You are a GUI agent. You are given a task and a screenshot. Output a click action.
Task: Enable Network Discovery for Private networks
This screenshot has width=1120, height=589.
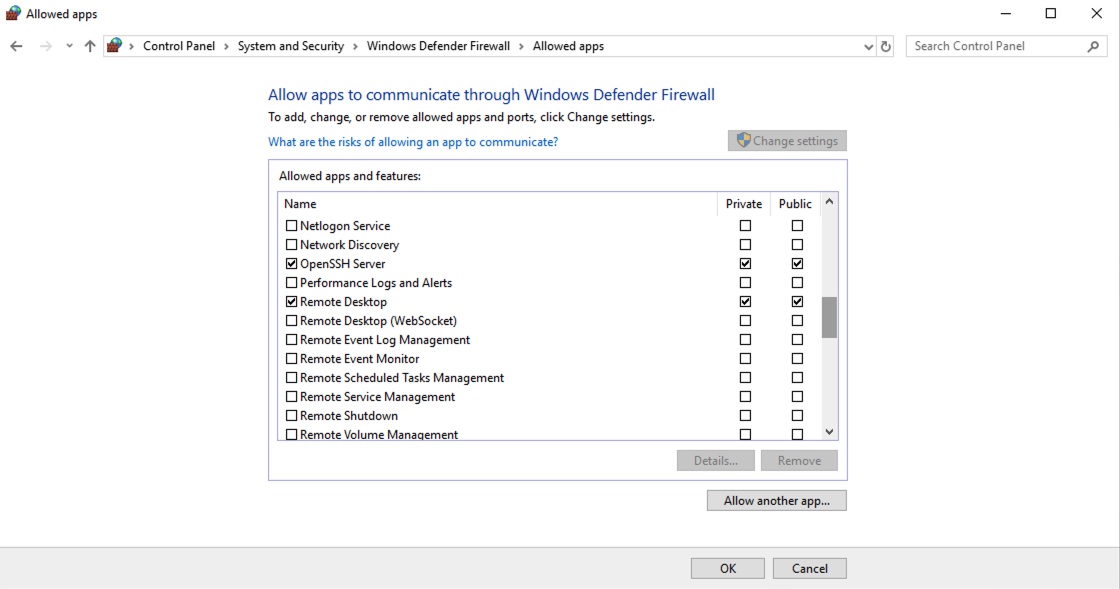coord(744,244)
